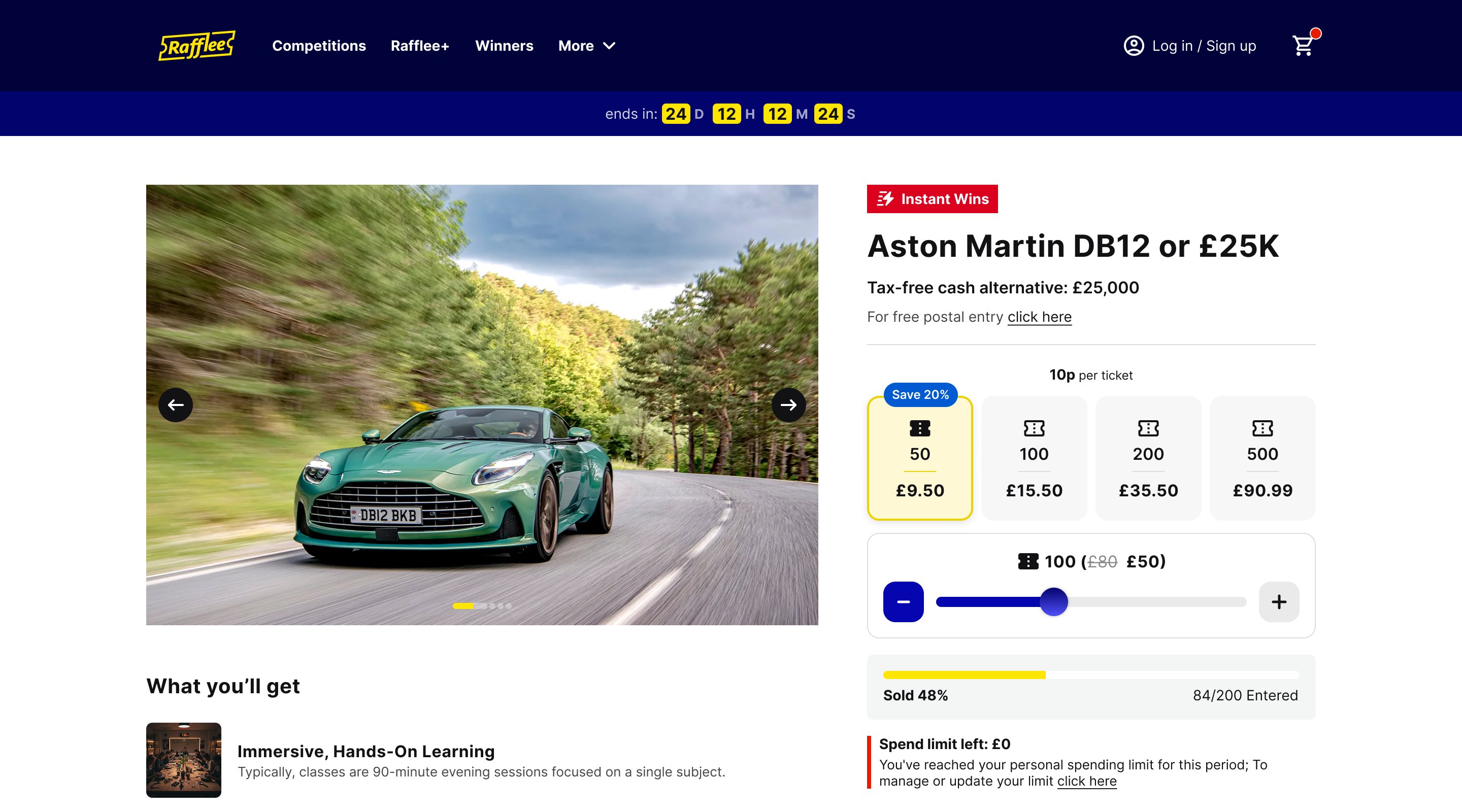
Task: Decrease ticket count with minus button
Action: [903, 601]
